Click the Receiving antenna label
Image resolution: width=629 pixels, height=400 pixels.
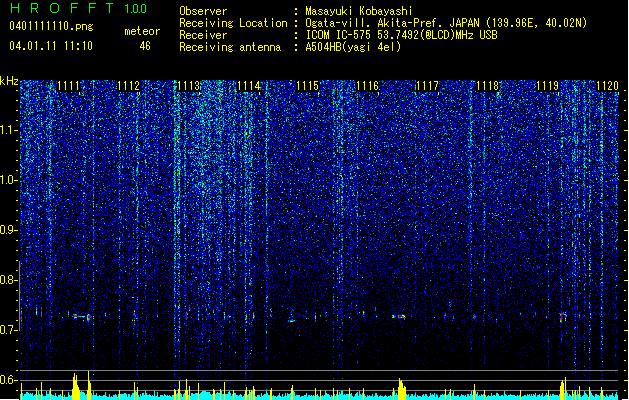coord(230,47)
